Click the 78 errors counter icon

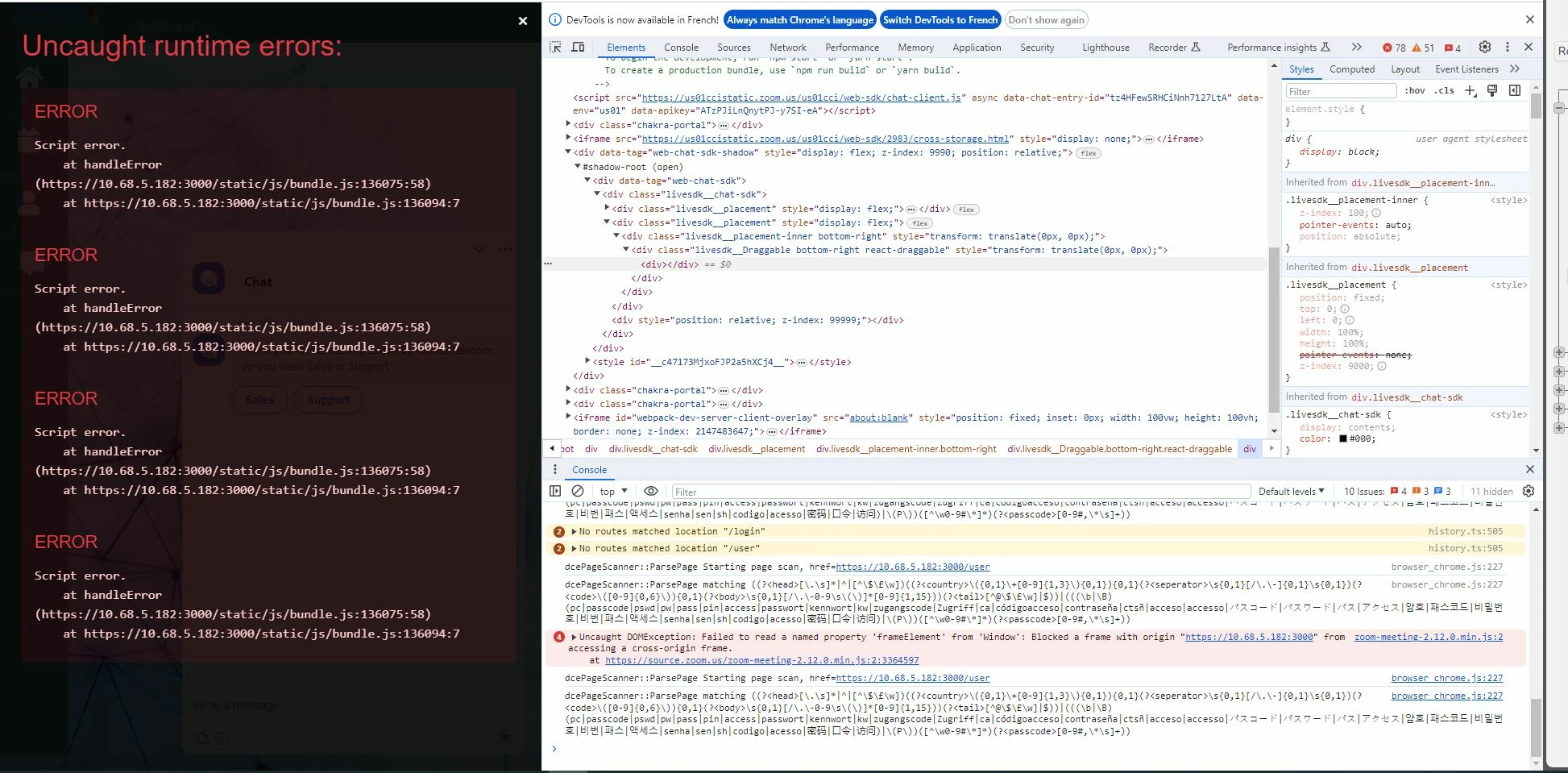pyautogui.click(x=1394, y=48)
